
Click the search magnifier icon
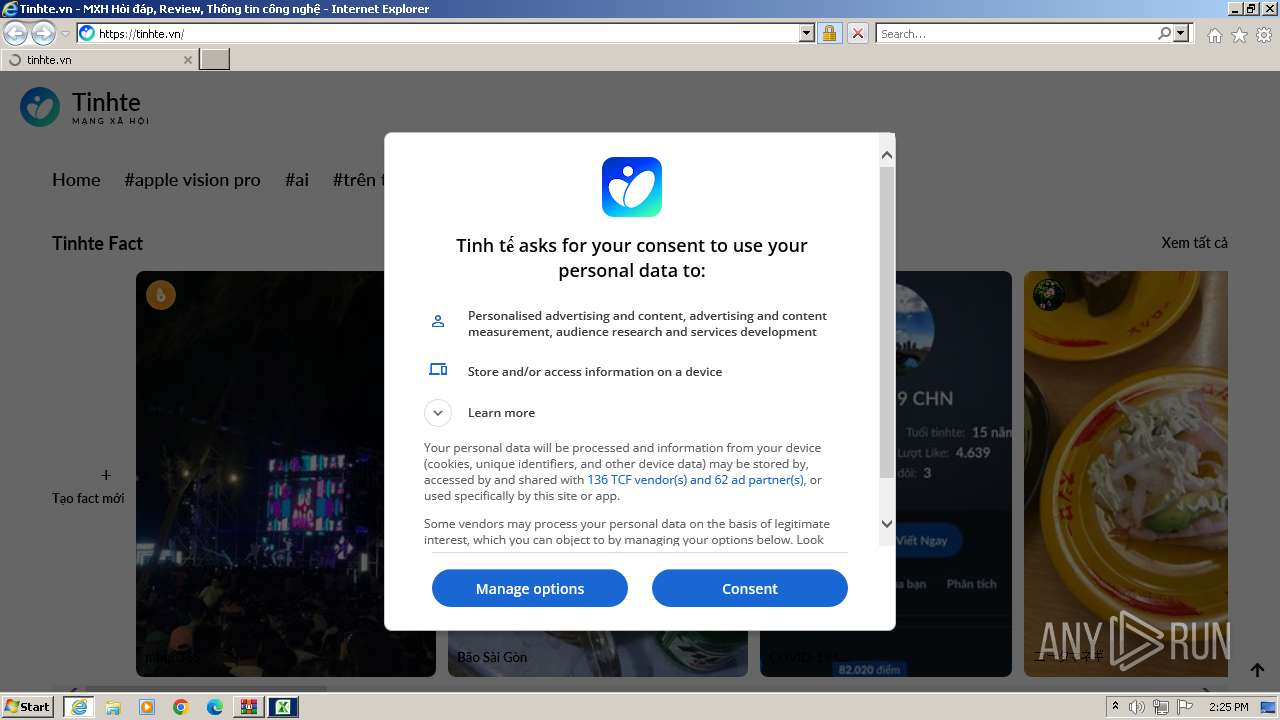(x=1164, y=33)
